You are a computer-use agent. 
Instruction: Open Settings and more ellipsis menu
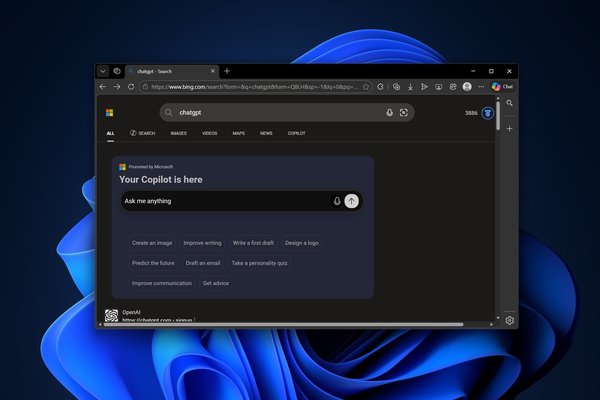[x=481, y=87]
